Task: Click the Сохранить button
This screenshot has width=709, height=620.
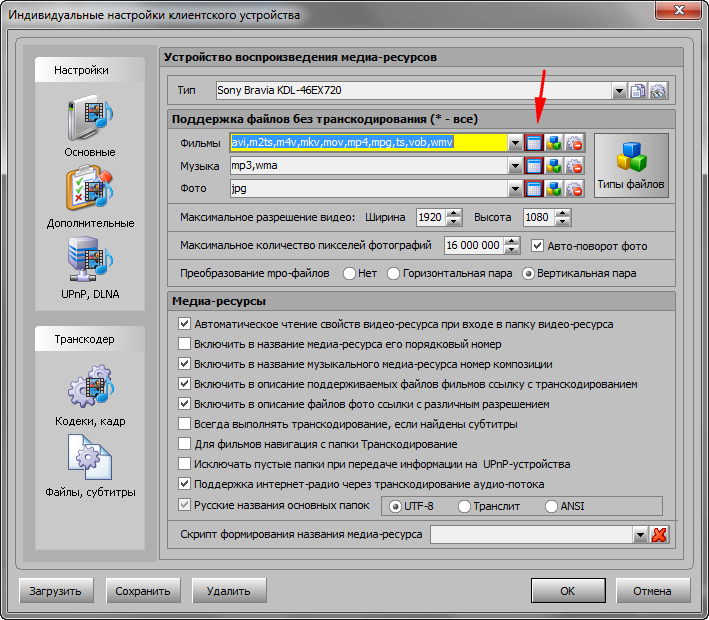Action: (143, 591)
